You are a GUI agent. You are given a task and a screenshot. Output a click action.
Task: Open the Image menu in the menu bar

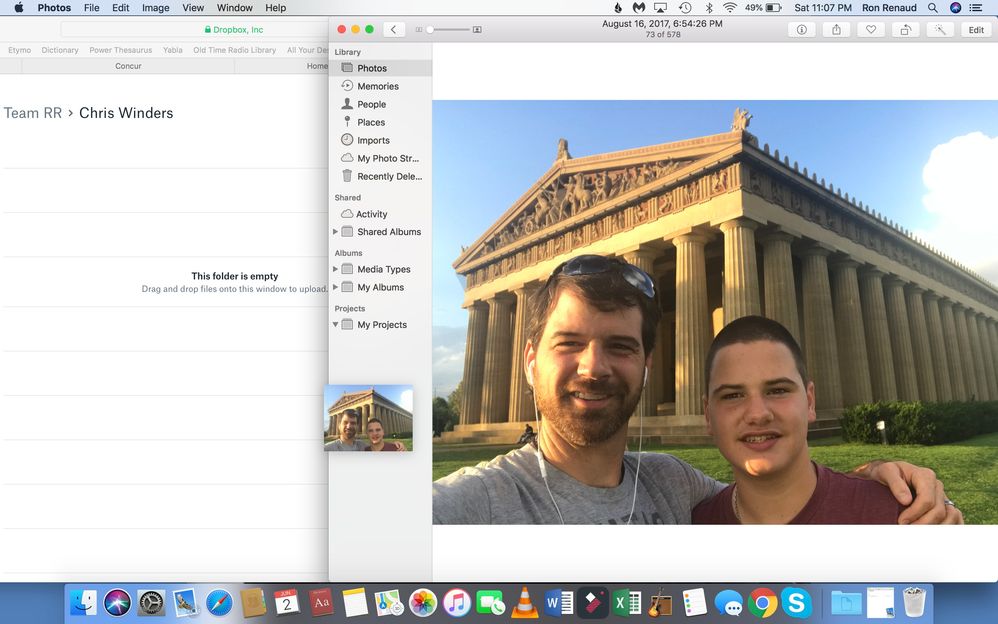(154, 8)
